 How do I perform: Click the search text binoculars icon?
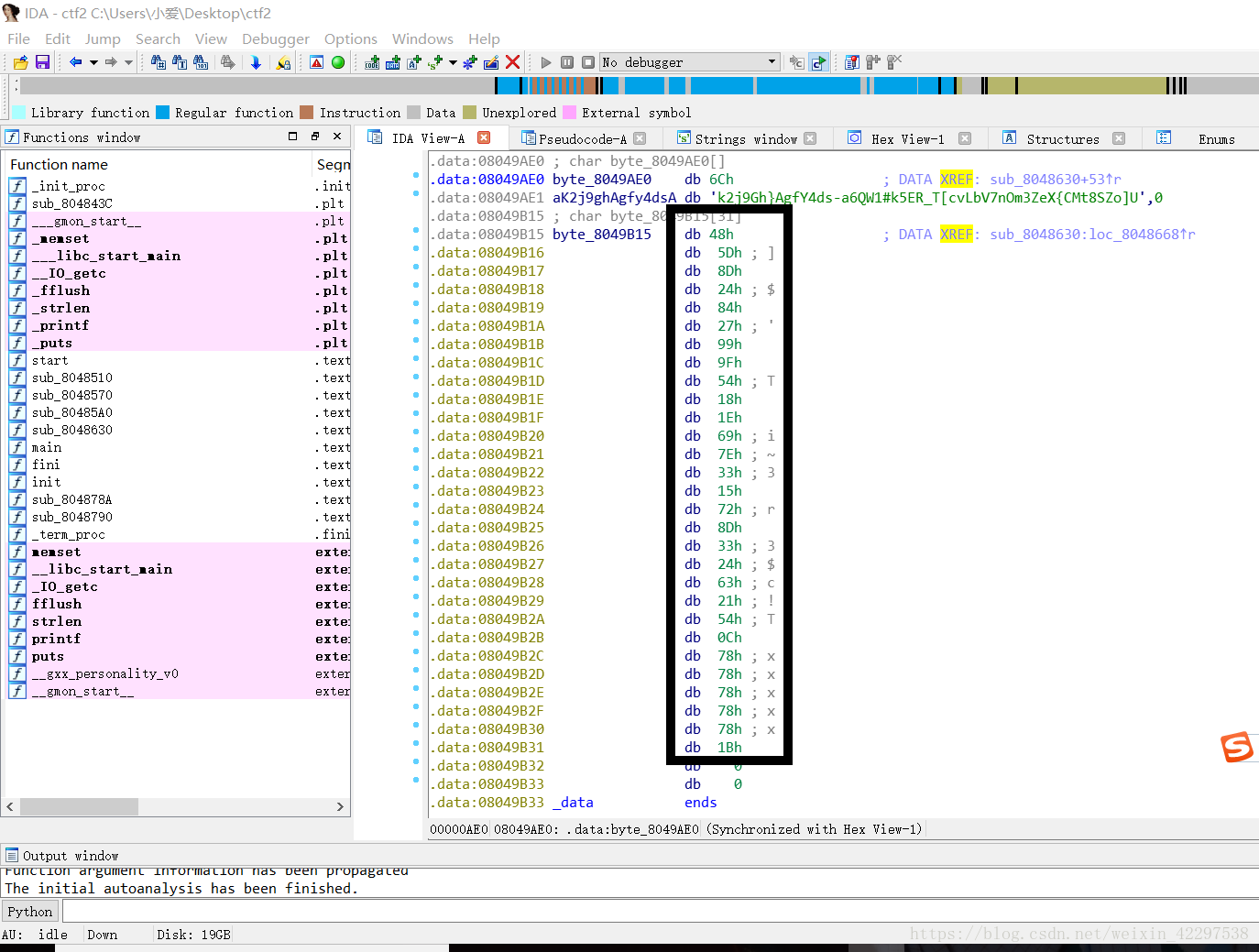click(179, 62)
